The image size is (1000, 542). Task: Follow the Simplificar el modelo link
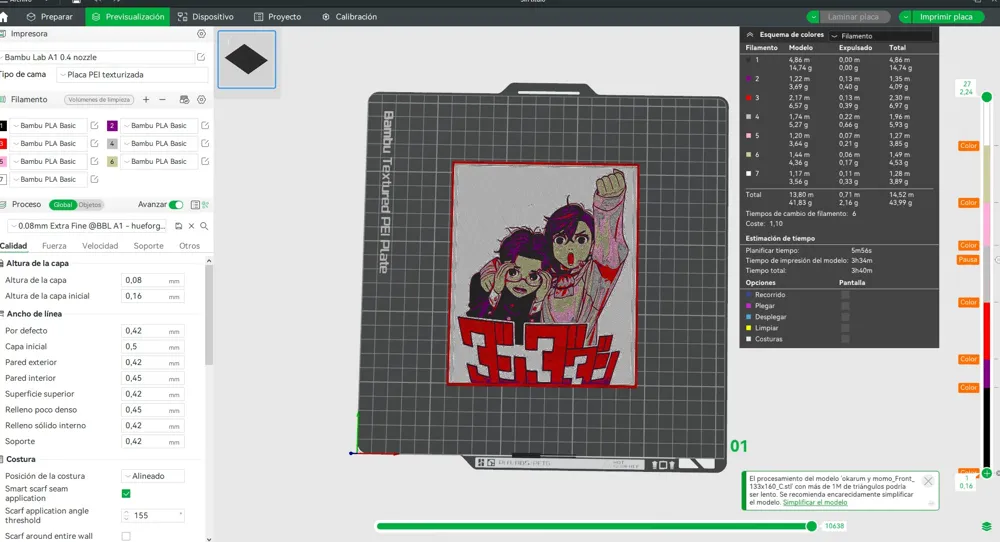814,502
